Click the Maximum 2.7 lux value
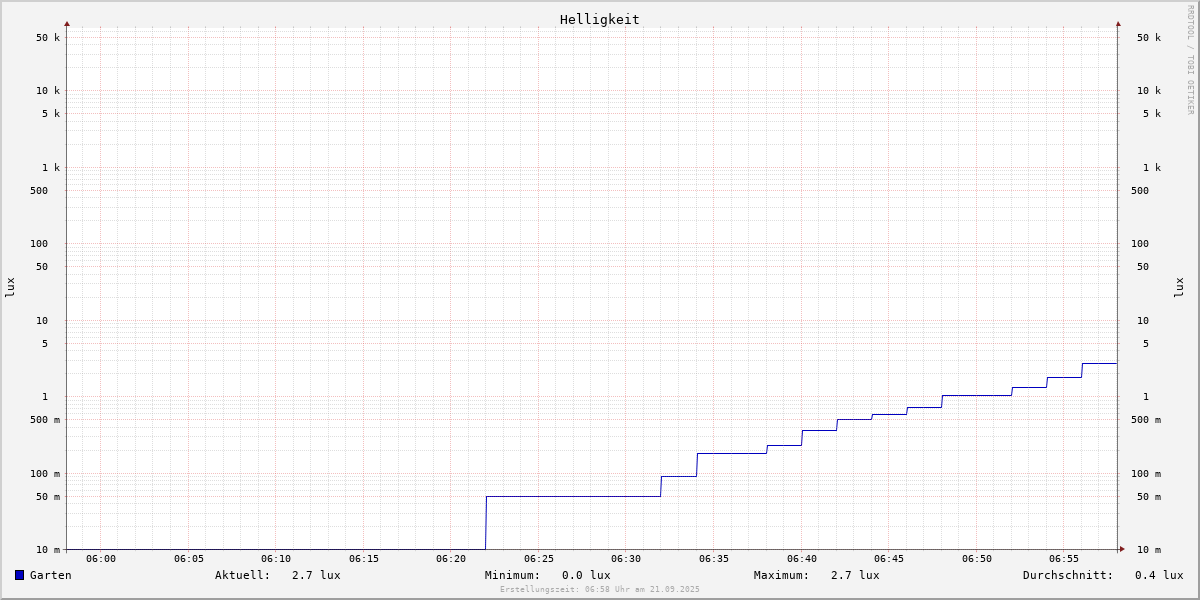1200x600 pixels. [855, 575]
